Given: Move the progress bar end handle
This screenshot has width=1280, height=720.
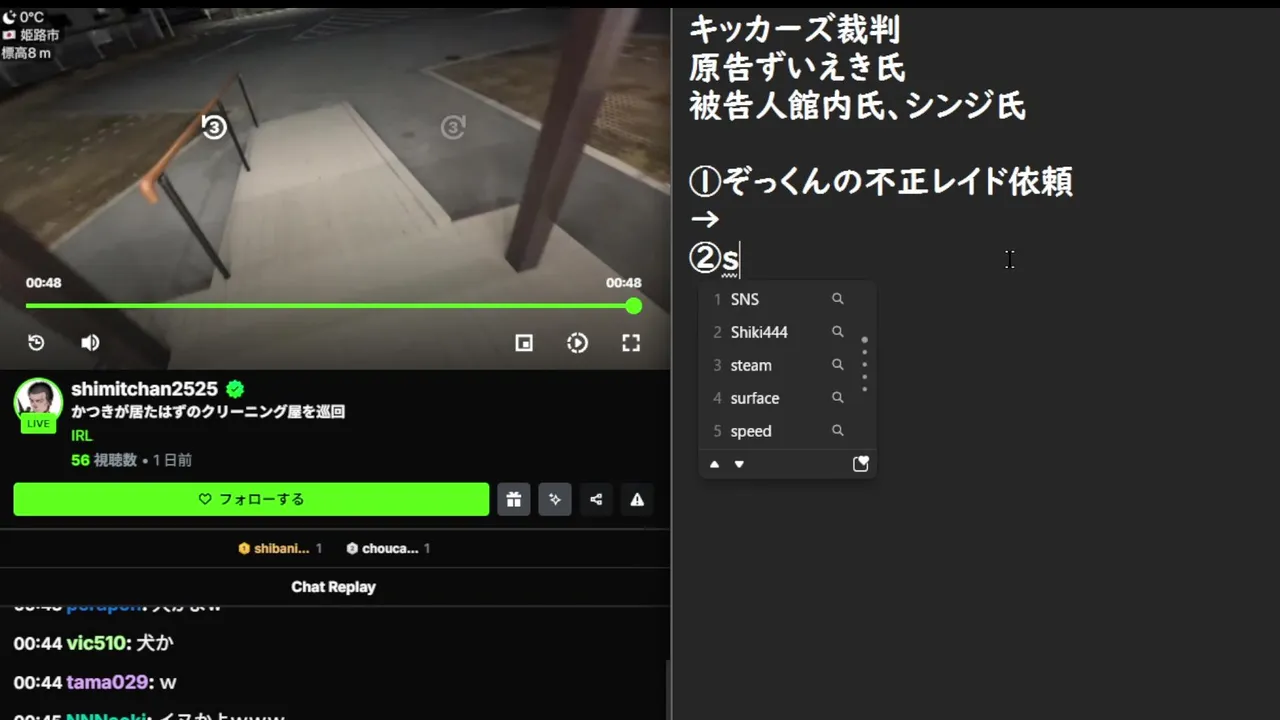Looking at the screenshot, I should pos(633,306).
